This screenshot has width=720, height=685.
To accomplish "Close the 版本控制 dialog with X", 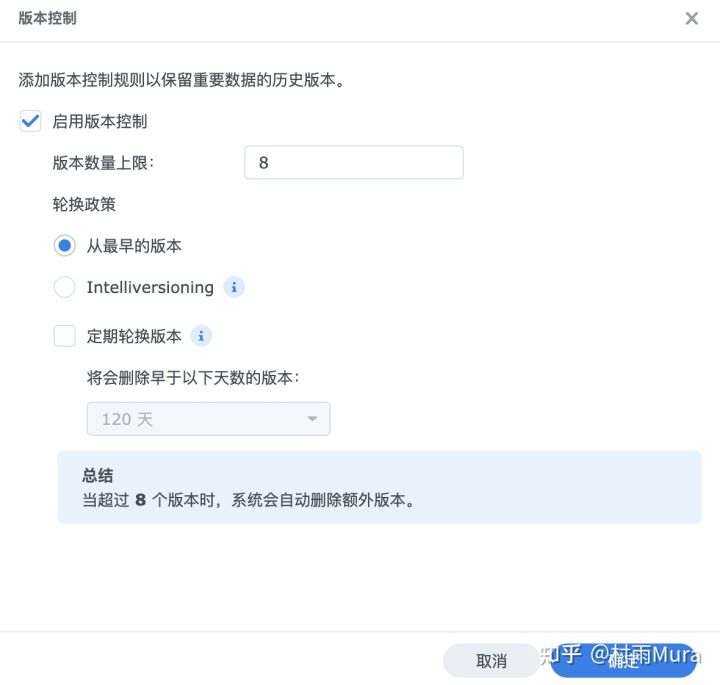I will tap(691, 18).
